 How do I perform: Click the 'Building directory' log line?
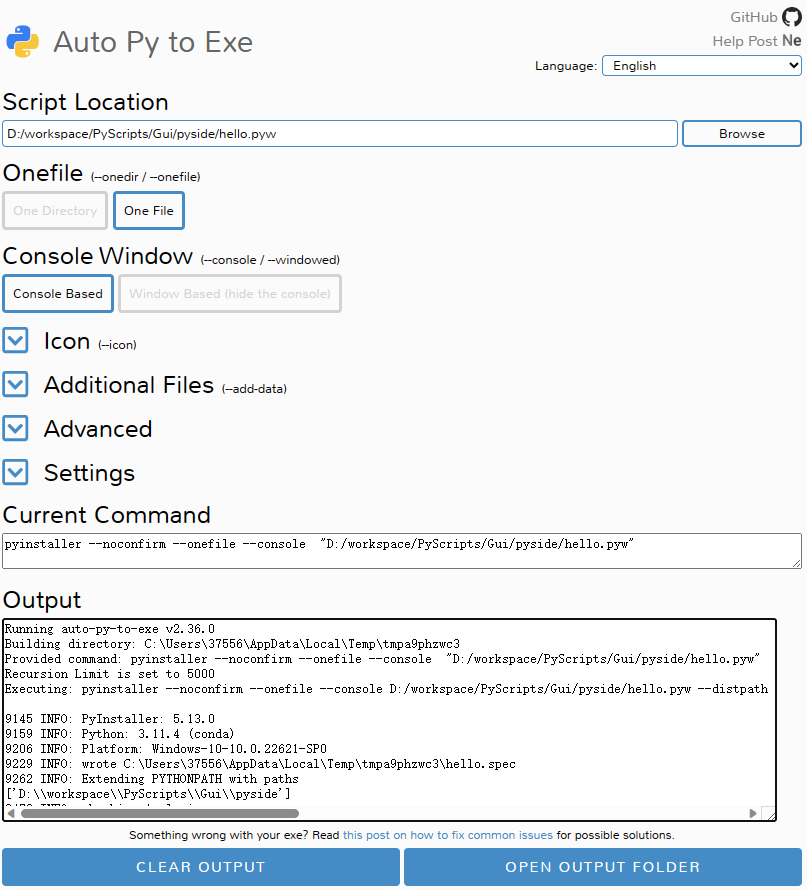233,644
